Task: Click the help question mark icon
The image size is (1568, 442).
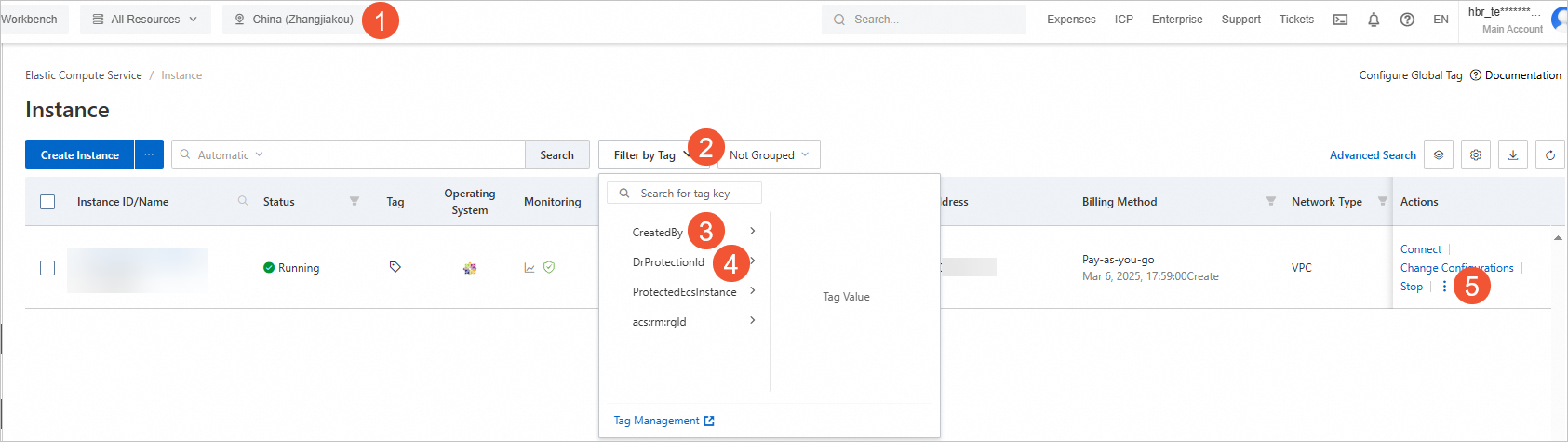Action: [1407, 20]
